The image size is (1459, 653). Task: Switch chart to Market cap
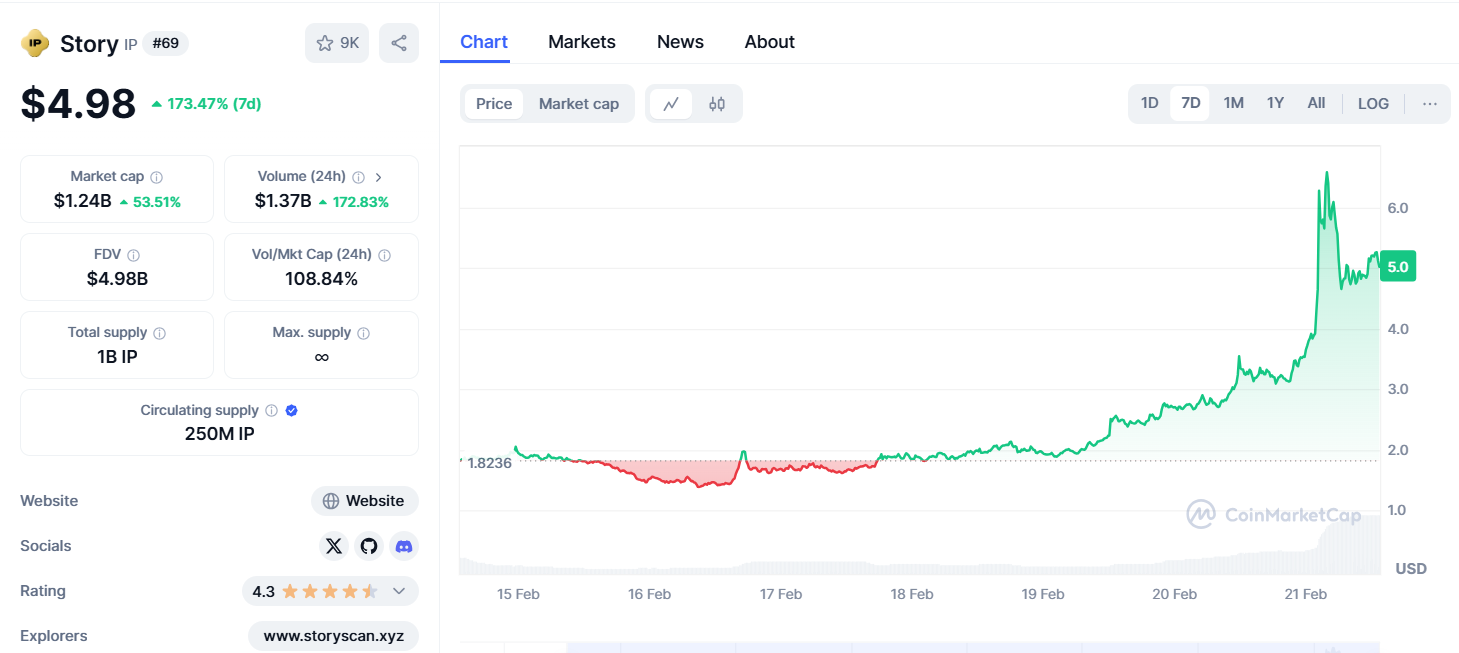(x=579, y=104)
